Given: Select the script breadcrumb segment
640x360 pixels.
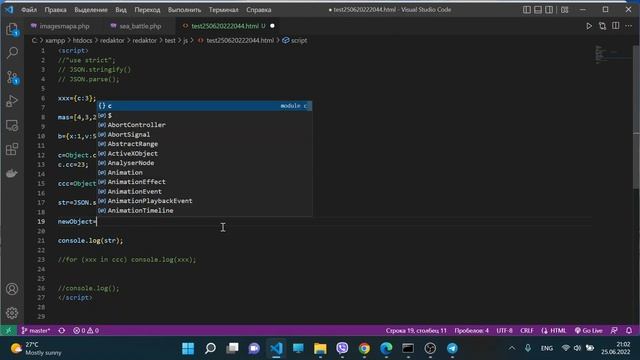Looking at the screenshot, I should pyautogui.click(x=299, y=40).
